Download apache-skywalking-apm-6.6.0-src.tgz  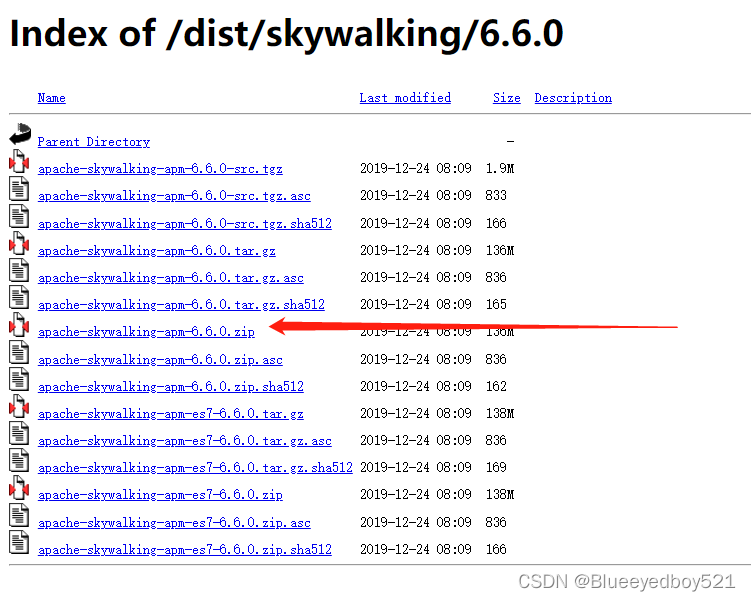click(x=160, y=169)
